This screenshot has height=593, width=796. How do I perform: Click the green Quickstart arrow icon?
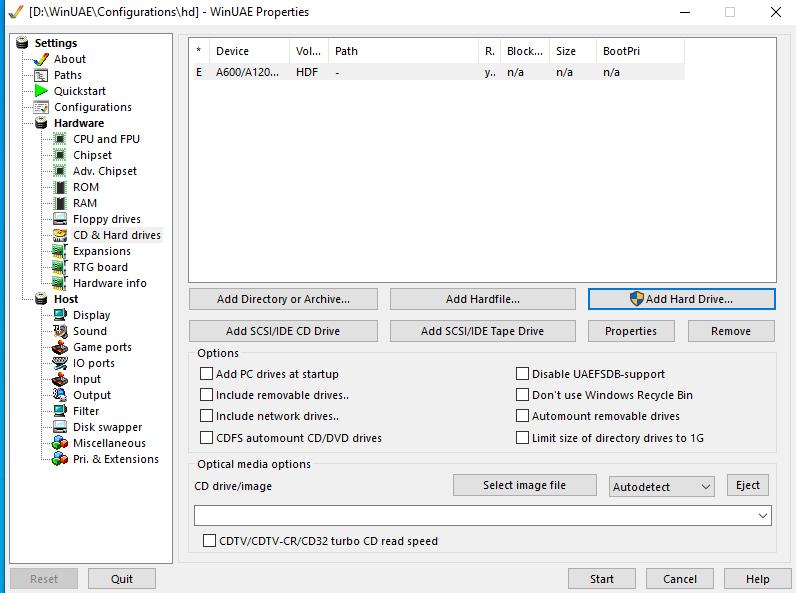(x=41, y=91)
